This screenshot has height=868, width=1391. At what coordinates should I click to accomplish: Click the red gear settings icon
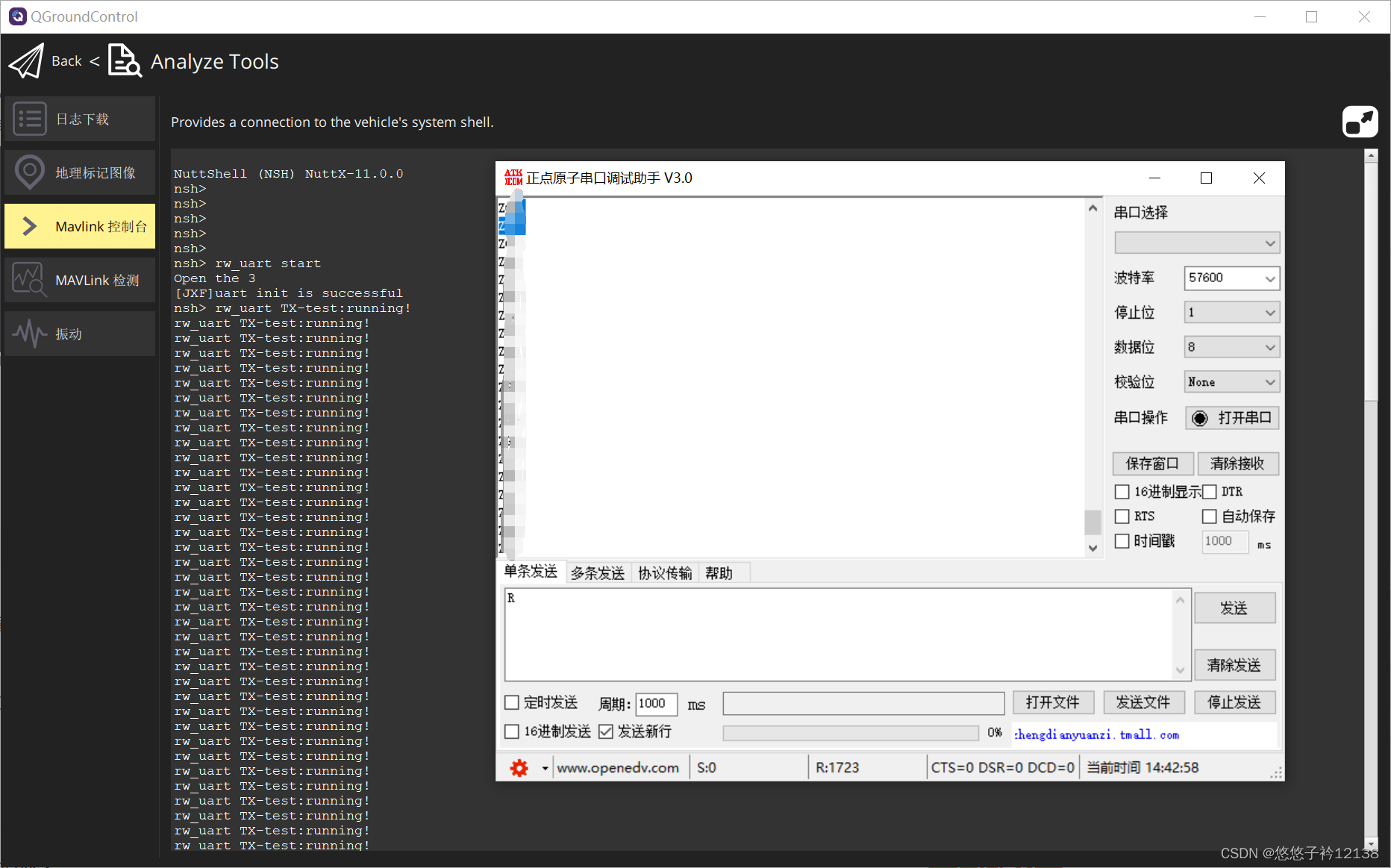tap(519, 768)
